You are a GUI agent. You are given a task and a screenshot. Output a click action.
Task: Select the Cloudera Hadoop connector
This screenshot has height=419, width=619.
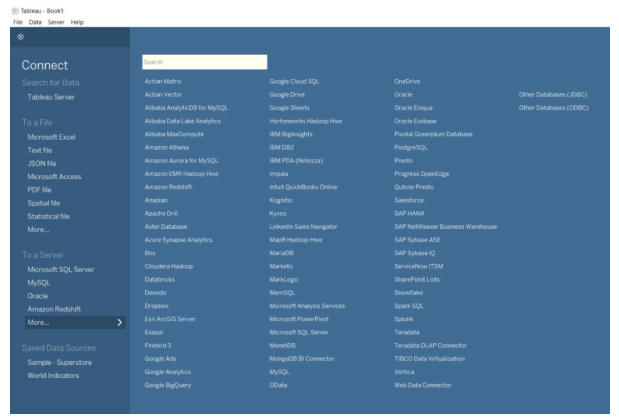pyautogui.click(x=169, y=267)
